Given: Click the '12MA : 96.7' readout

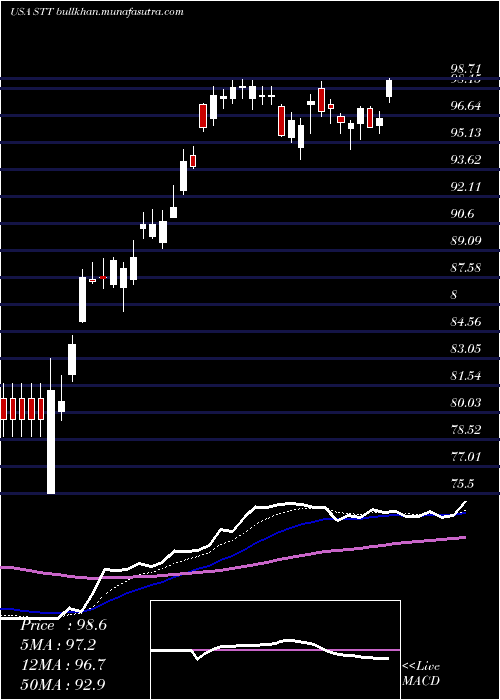Looking at the screenshot, I should tap(63, 664).
